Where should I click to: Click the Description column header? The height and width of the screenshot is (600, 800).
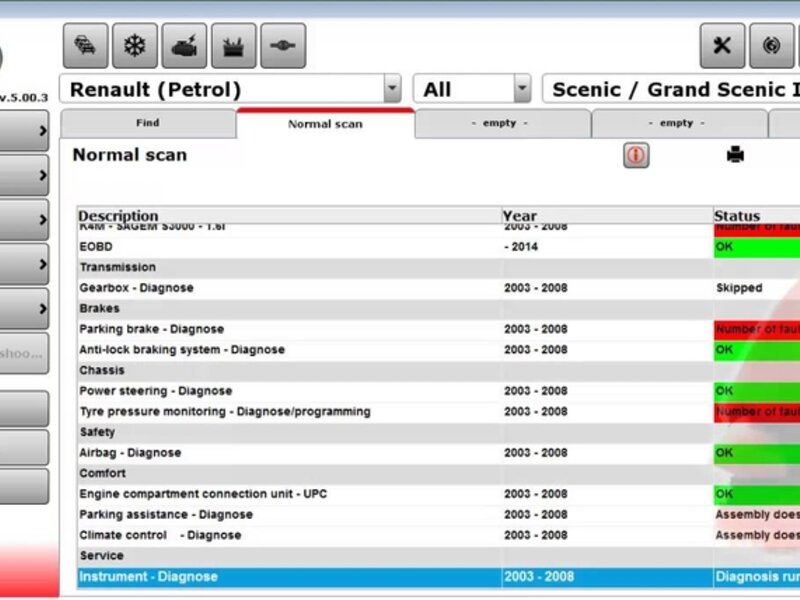[x=118, y=216]
